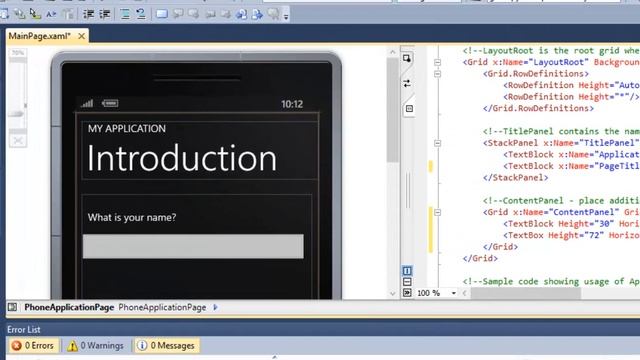Open toolbar options overflow arrow
Image resolution: width=640 pixels, height=360 pixels.
[286, 16]
